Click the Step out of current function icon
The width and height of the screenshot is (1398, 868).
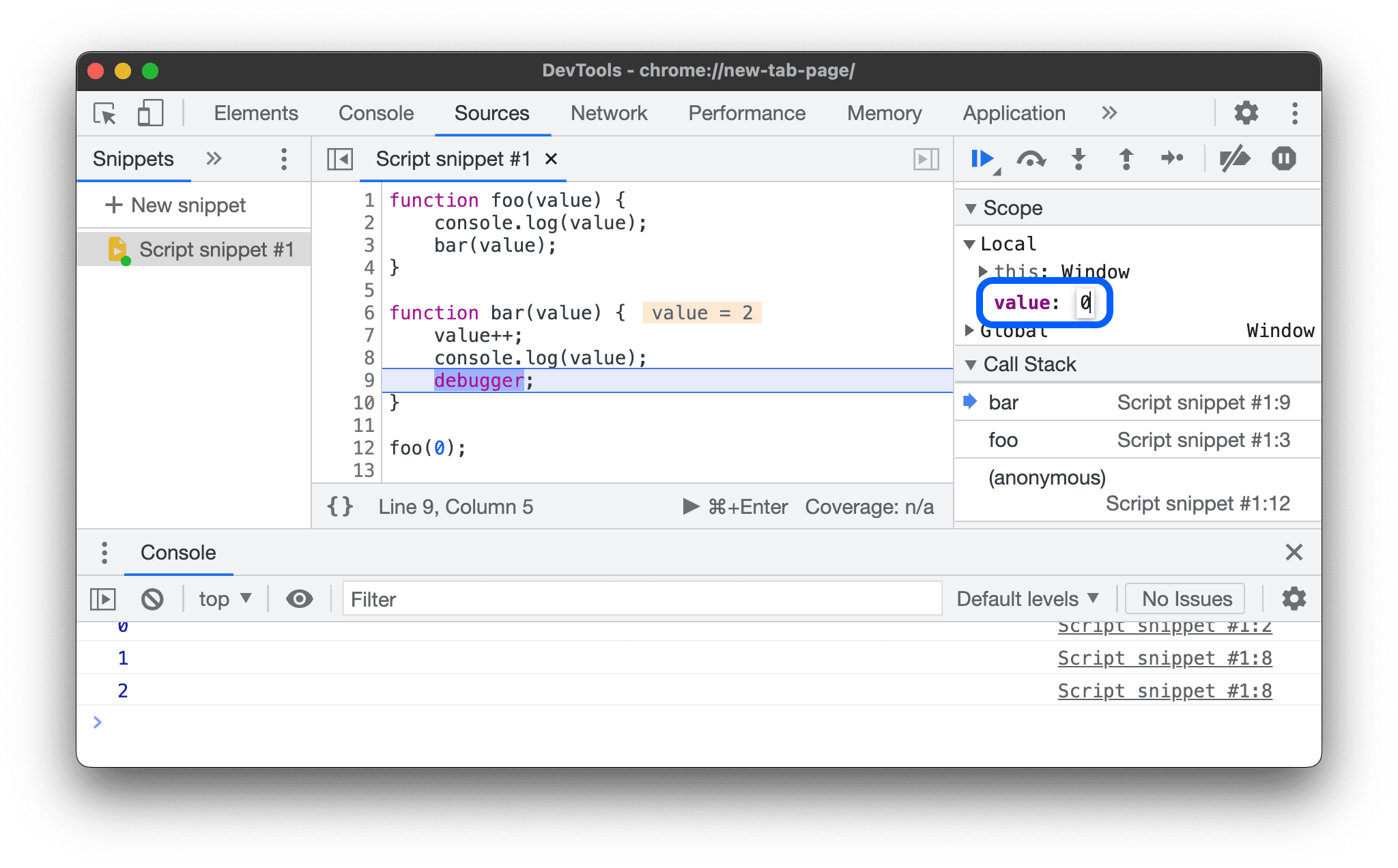[1126, 158]
